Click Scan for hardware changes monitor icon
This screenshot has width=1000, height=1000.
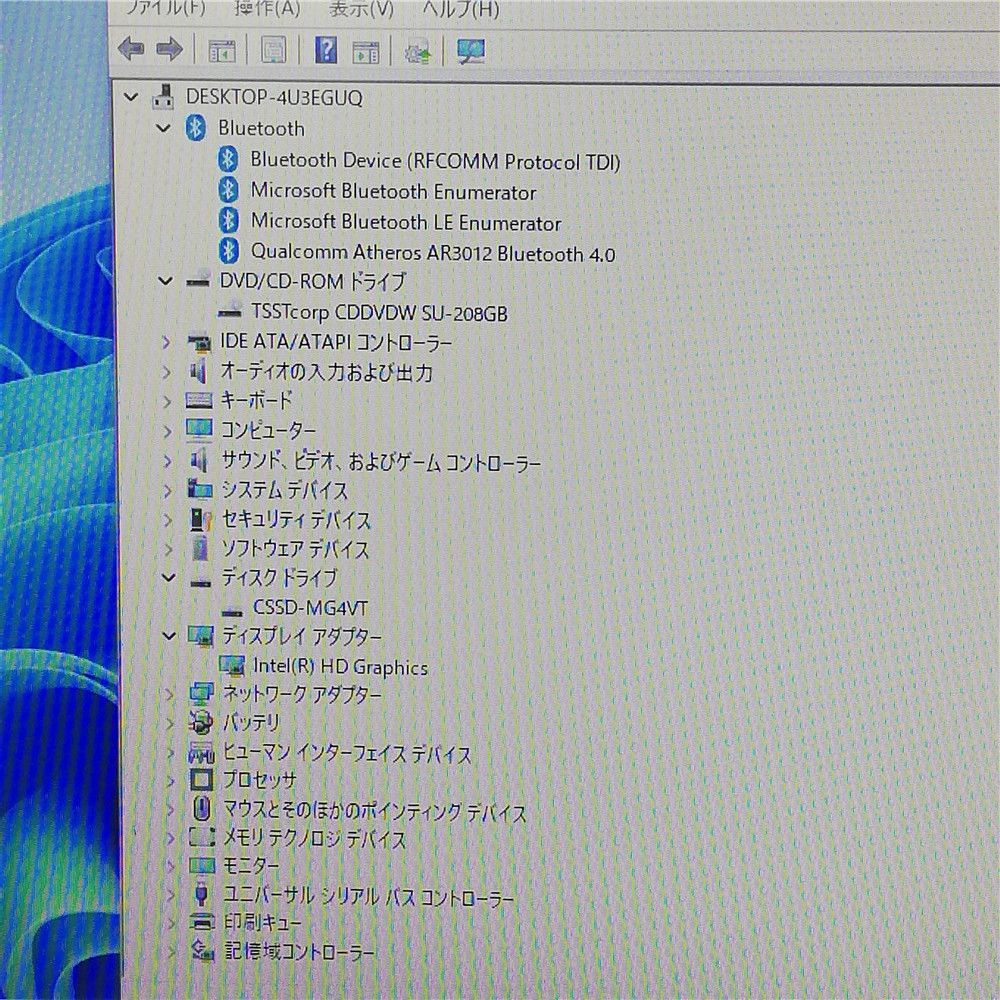[x=471, y=51]
